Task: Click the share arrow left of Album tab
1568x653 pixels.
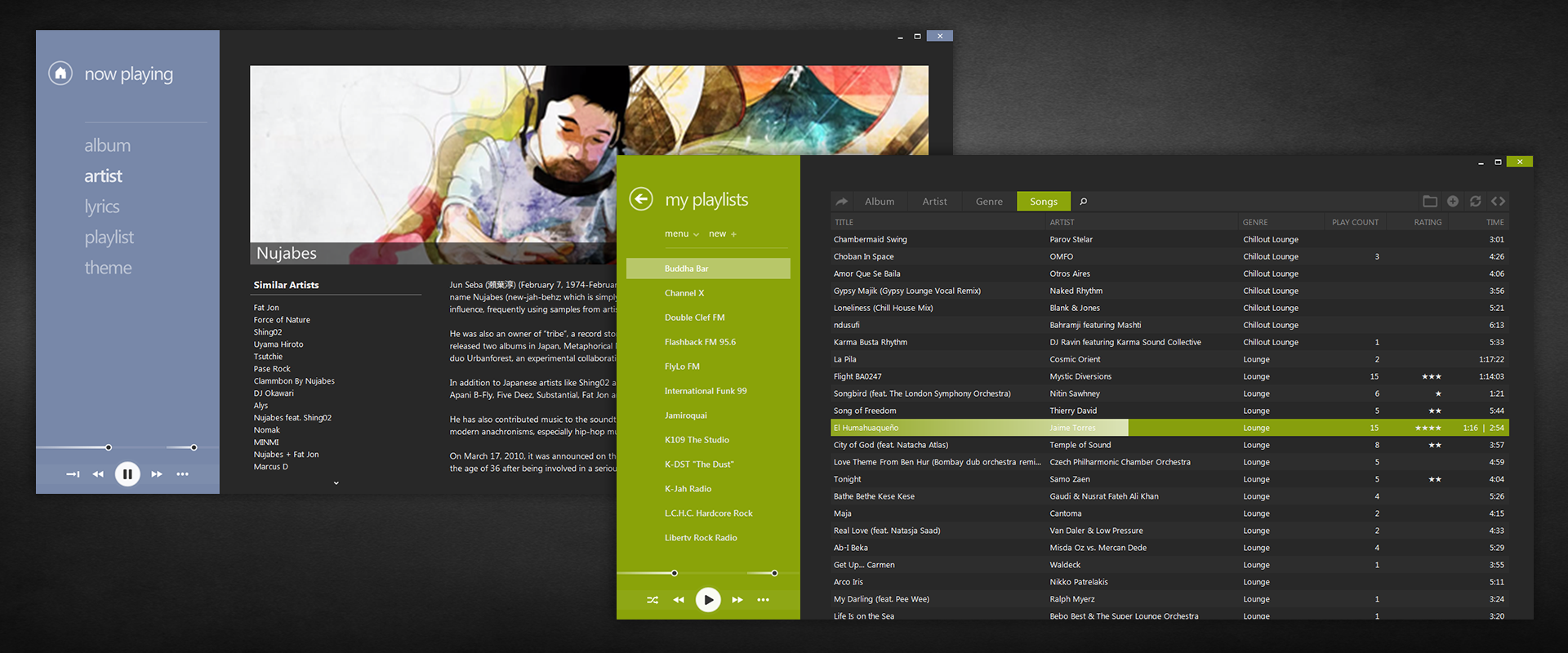Action: pyautogui.click(x=842, y=202)
